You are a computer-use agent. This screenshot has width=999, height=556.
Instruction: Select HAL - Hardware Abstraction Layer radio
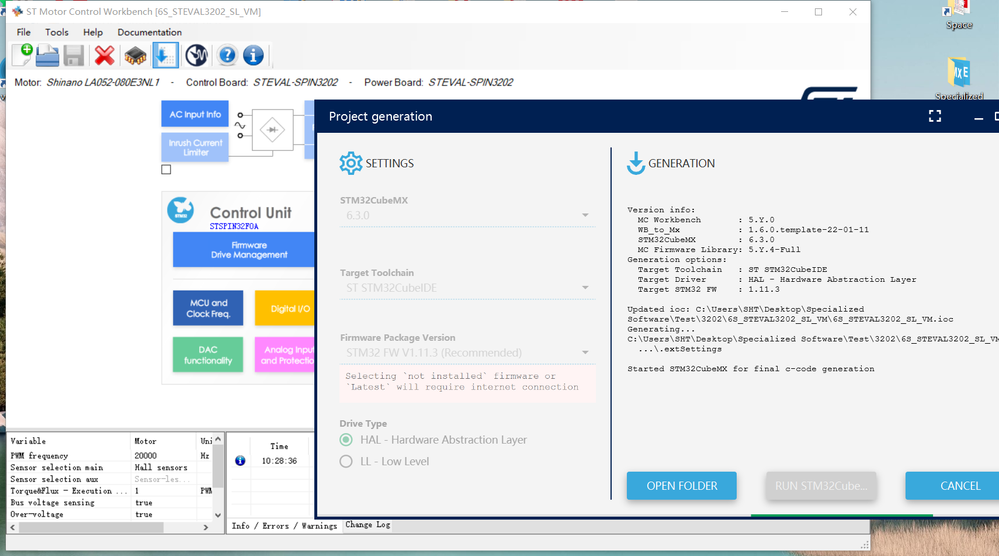point(346,440)
